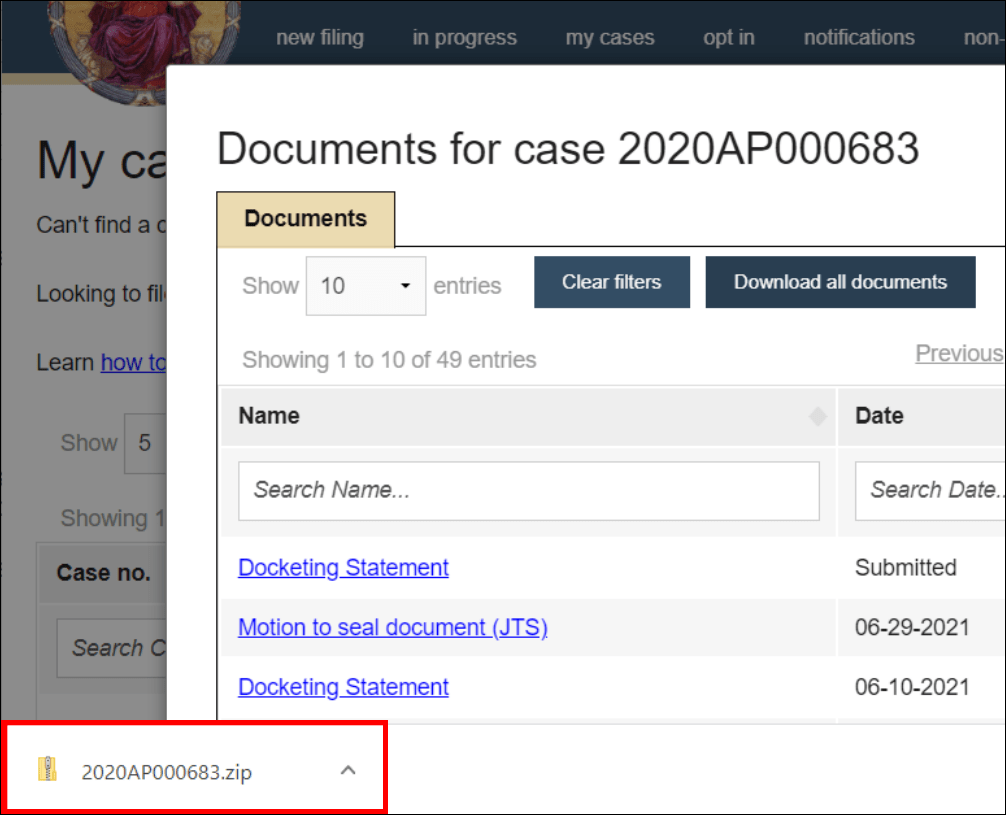Screen dimensions: 1006x815
Task: Switch to the Documents tab
Action: tap(305, 218)
